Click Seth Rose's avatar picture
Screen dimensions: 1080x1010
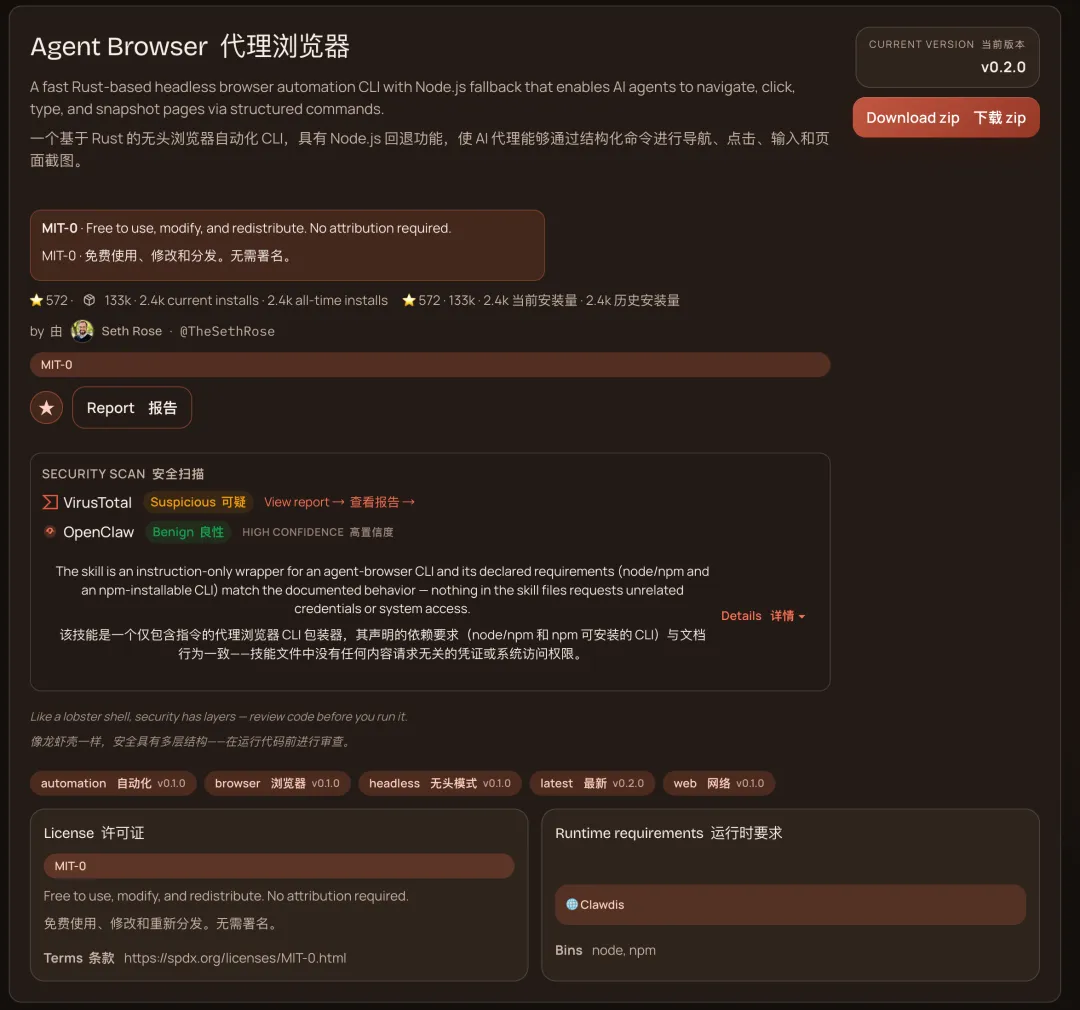[82, 331]
